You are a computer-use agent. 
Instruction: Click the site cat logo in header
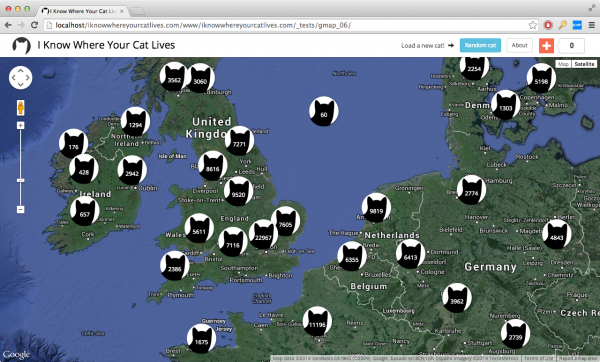coord(21,46)
